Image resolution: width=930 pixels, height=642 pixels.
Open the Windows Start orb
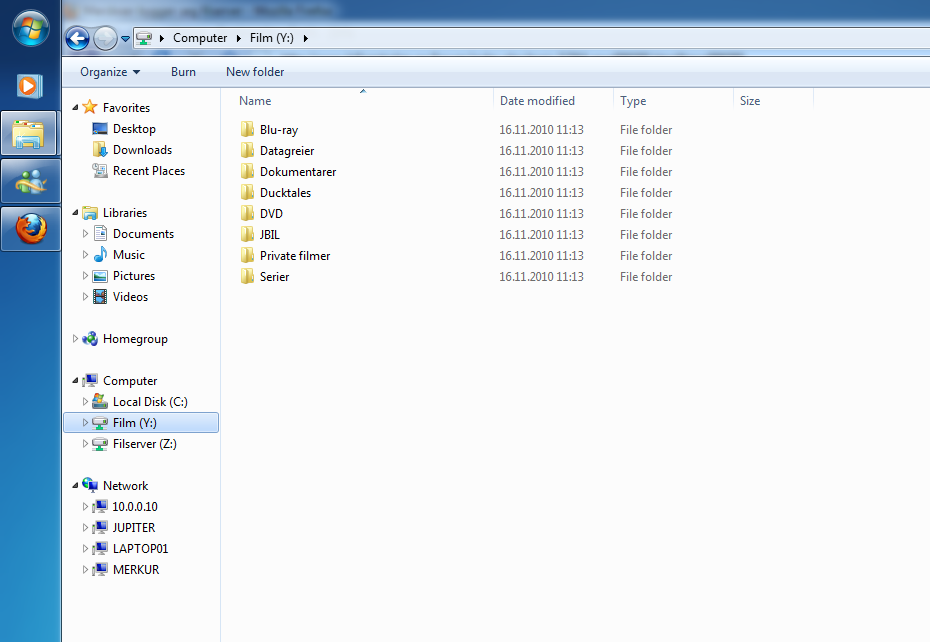(x=30, y=28)
